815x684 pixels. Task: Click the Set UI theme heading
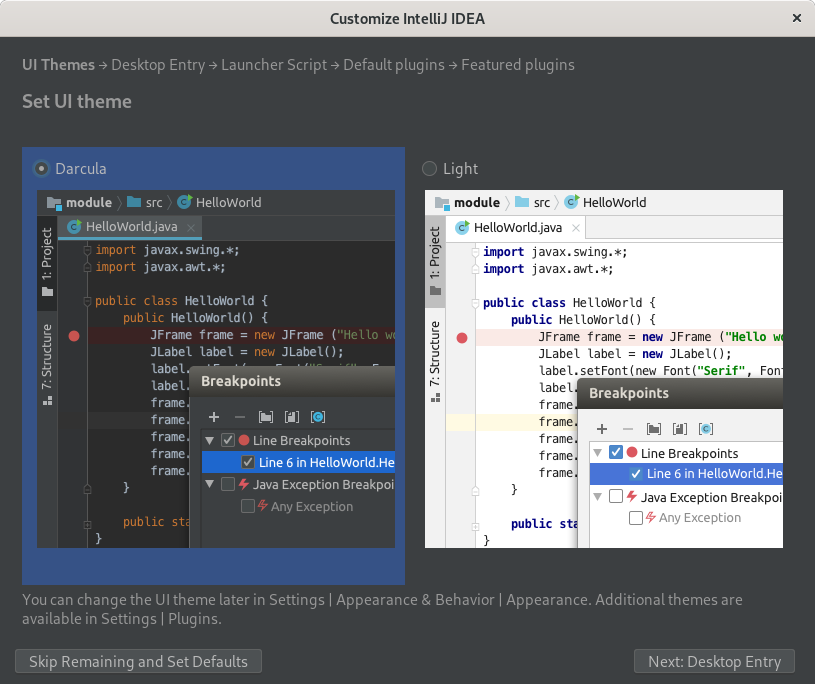[77, 101]
